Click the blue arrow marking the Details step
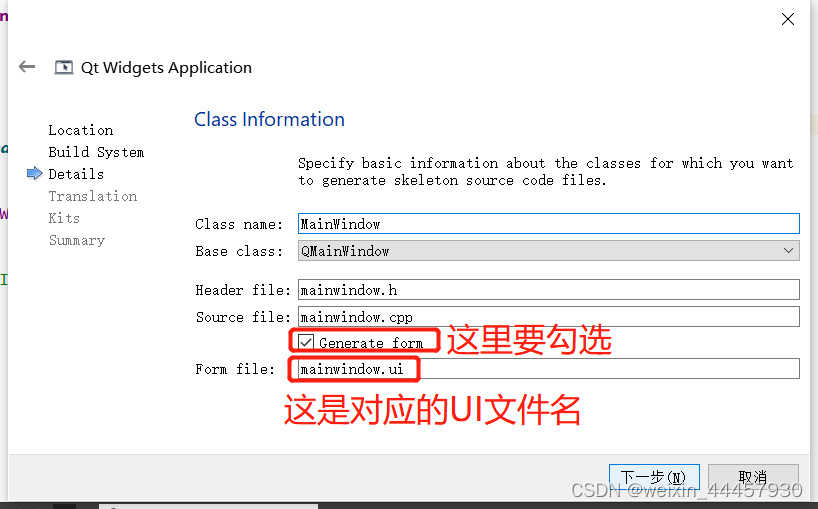The image size is (818, 509). (x=35, y=174)
